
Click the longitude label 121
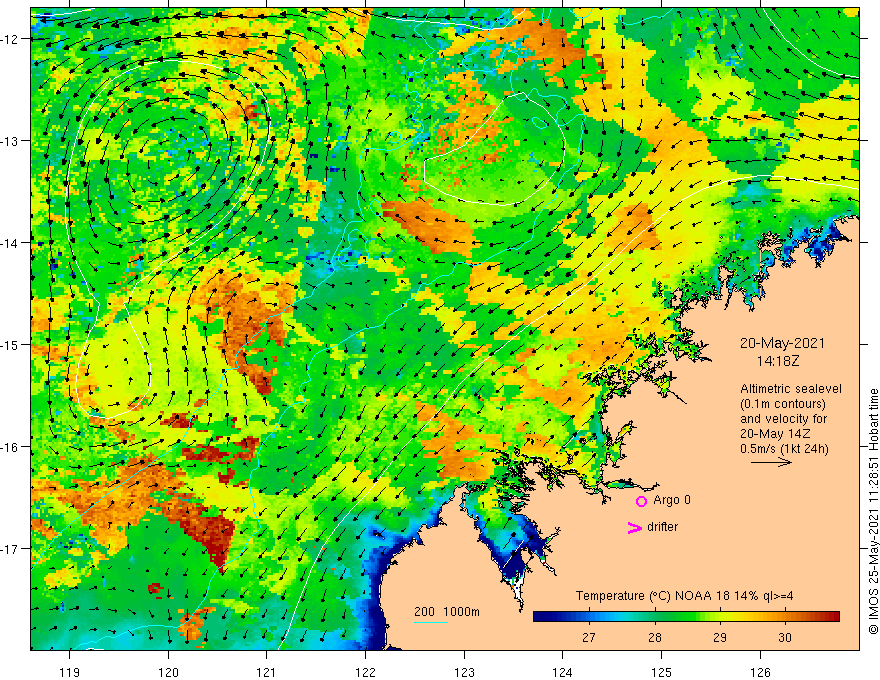[266, 672]
